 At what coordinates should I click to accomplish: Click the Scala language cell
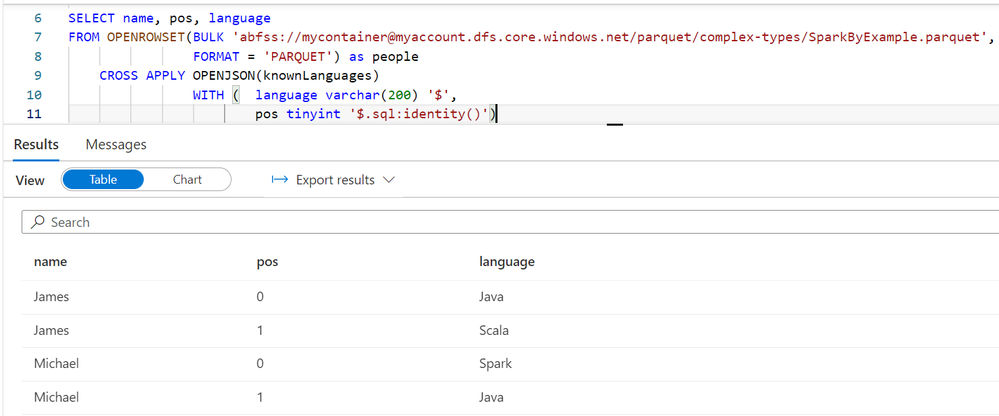(494, 331)
